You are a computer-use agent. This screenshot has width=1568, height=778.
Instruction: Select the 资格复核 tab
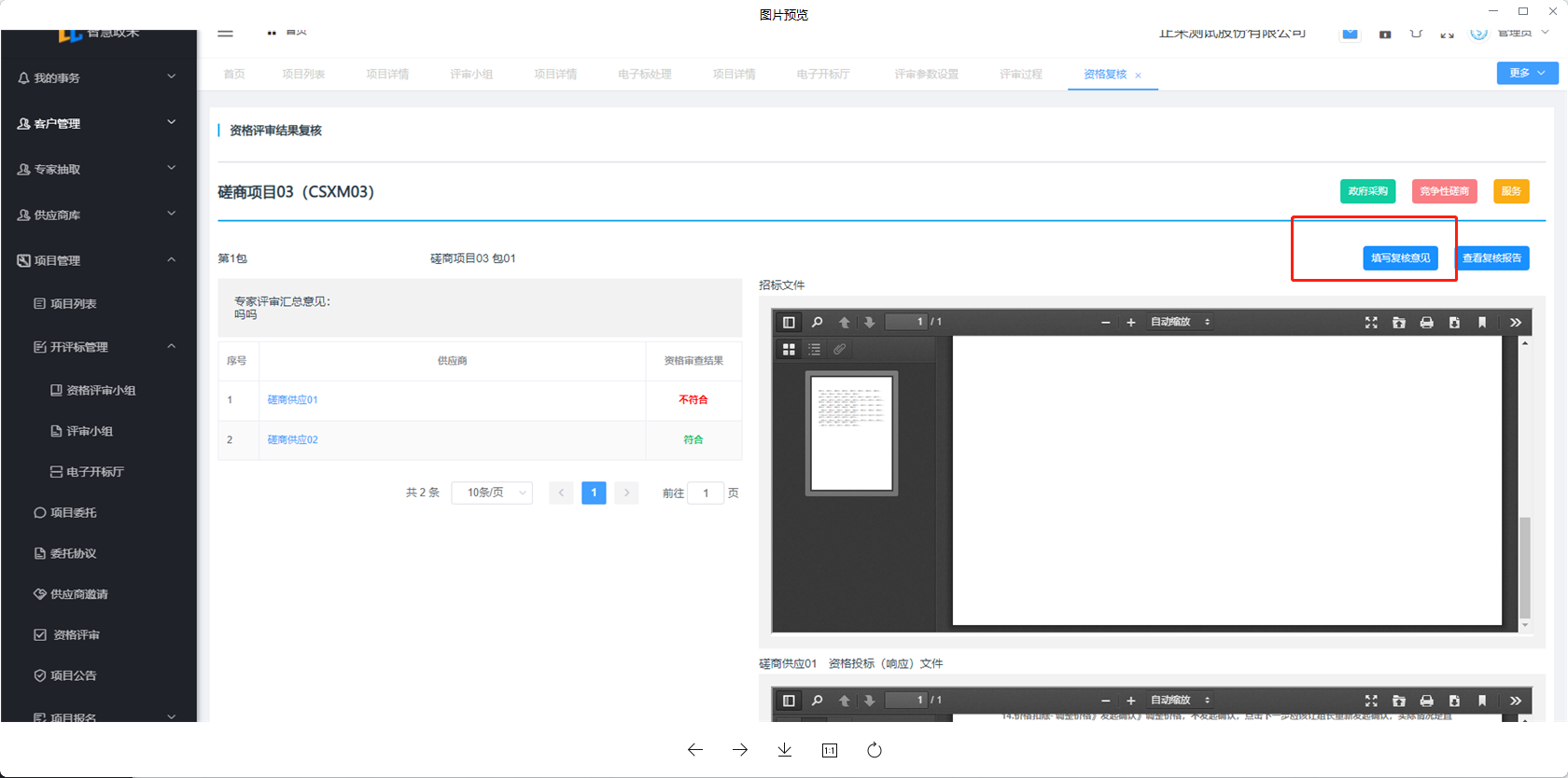(x=1105, y=74)
